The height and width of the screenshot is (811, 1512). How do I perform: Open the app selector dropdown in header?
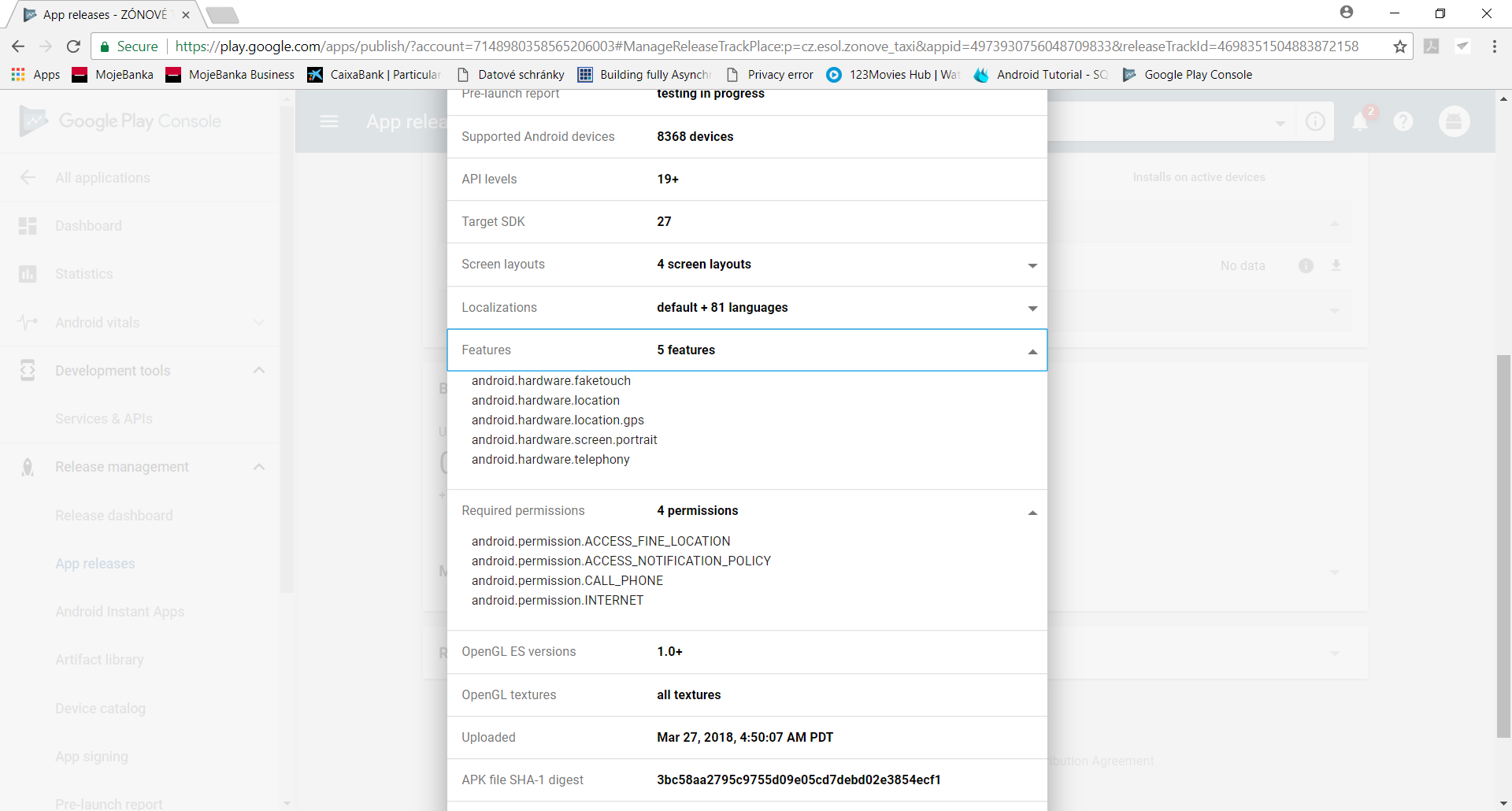tap(1280, 123)
